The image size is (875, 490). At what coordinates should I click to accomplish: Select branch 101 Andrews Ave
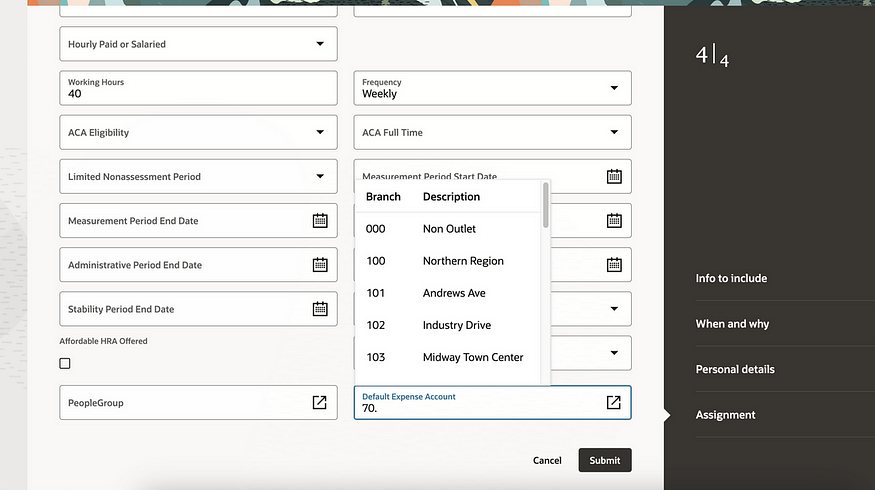453,293
